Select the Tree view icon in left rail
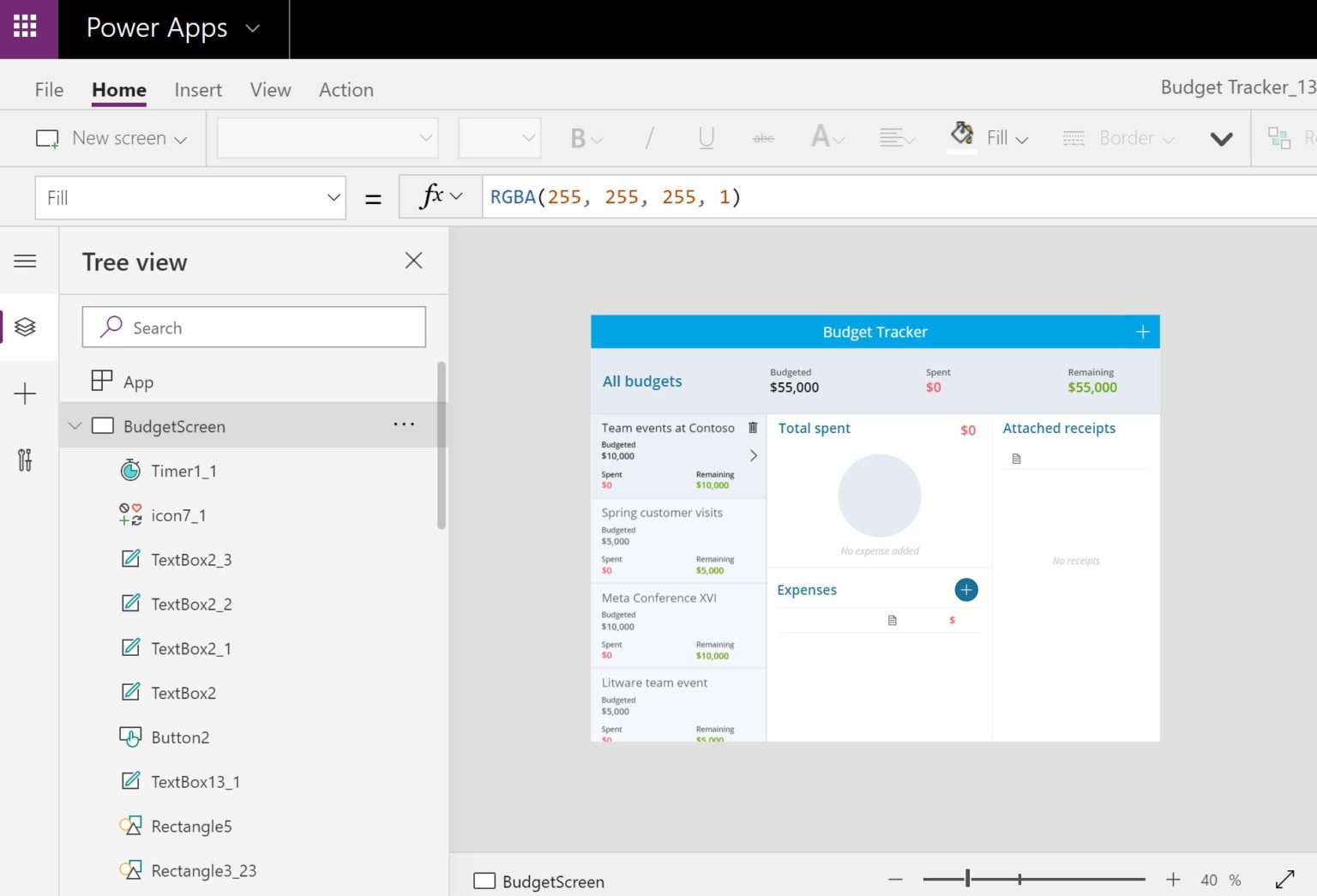Screen dimensions: 1317x896 coord(26,326)
